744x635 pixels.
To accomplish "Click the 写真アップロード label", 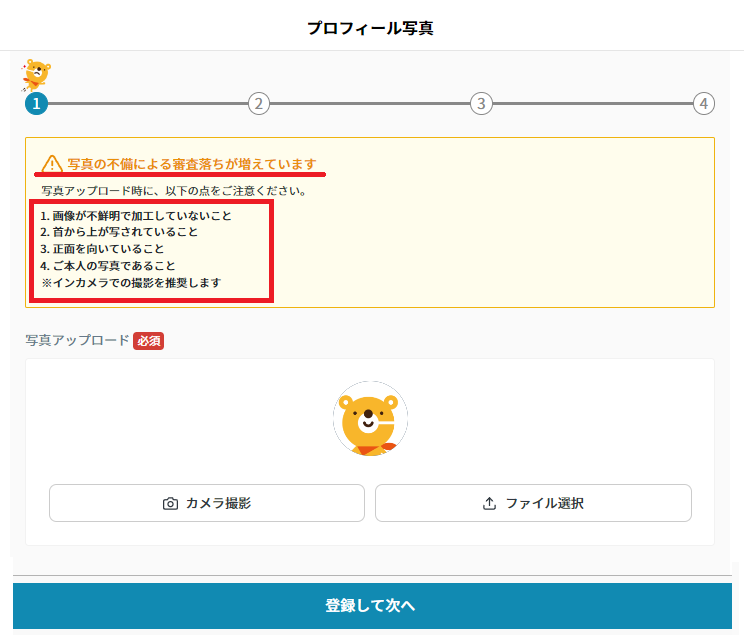I will (x=77, y=340).
